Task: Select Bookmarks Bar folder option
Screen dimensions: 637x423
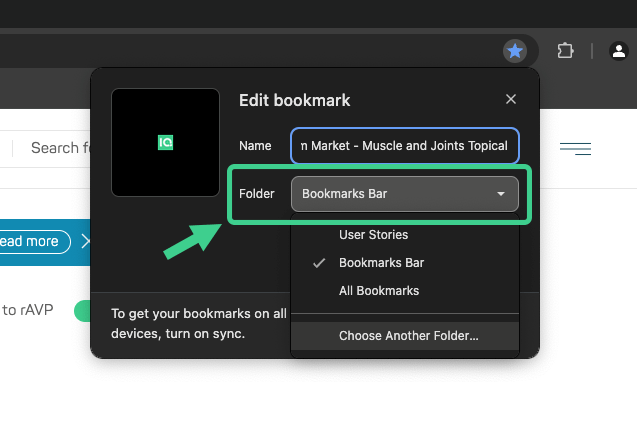Action: (405, 263)
